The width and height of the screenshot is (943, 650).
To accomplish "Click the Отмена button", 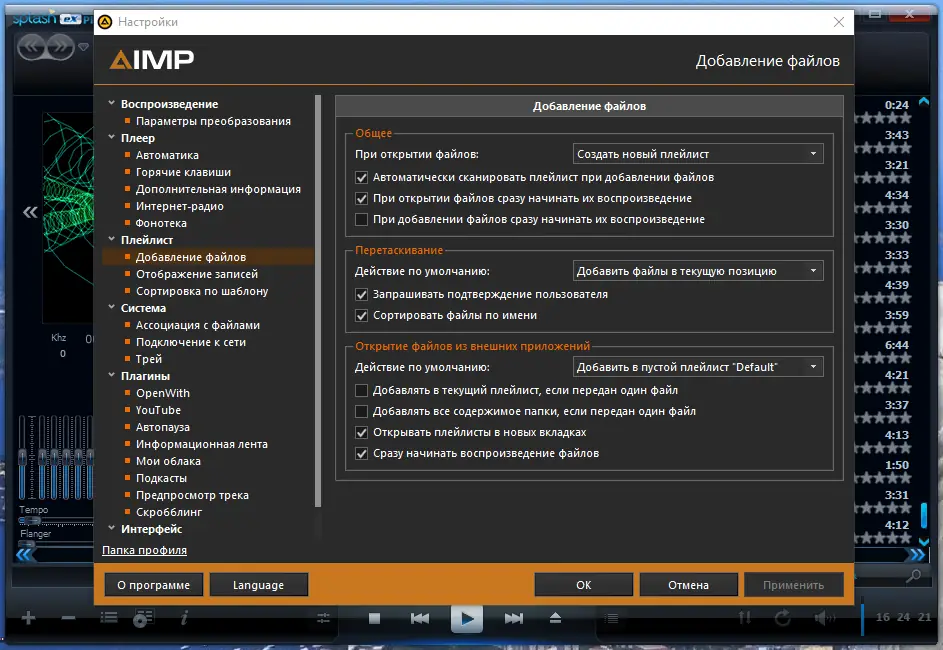I will coord(689,585).
